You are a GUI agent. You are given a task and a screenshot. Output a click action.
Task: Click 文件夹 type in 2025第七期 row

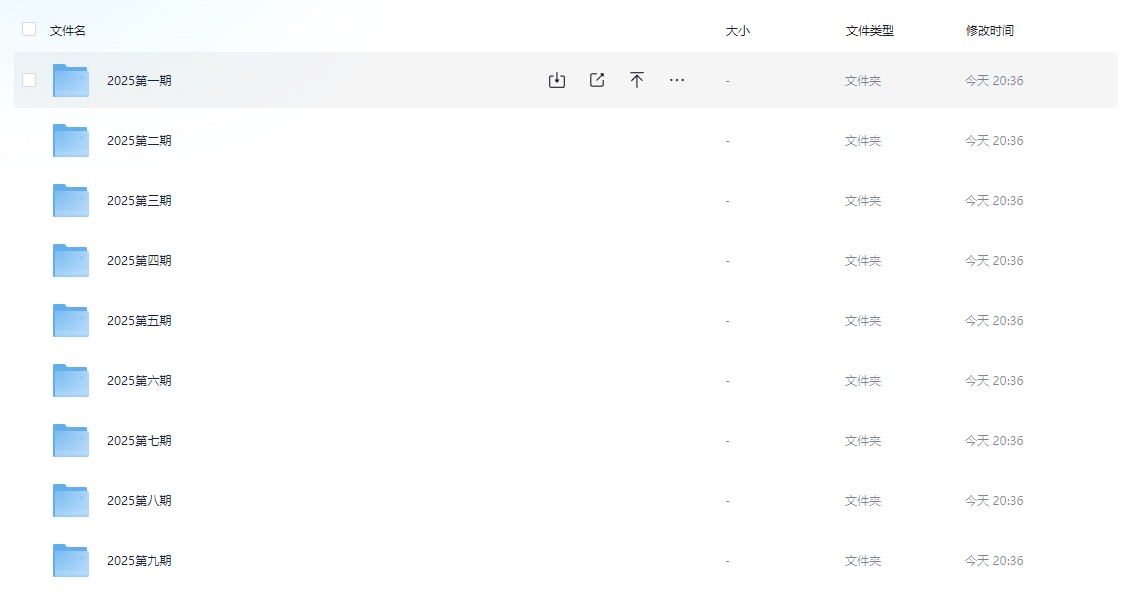[x=863, y=440]
